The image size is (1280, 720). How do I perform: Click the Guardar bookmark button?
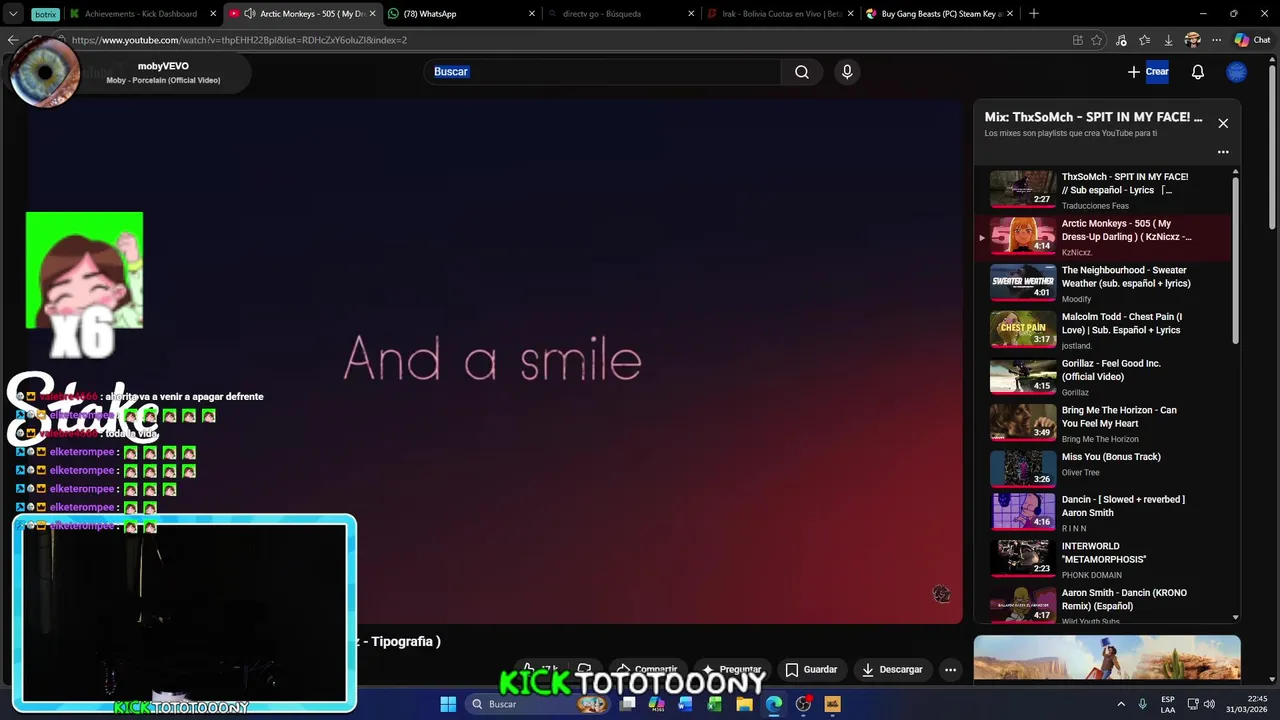tap(811, 670)
